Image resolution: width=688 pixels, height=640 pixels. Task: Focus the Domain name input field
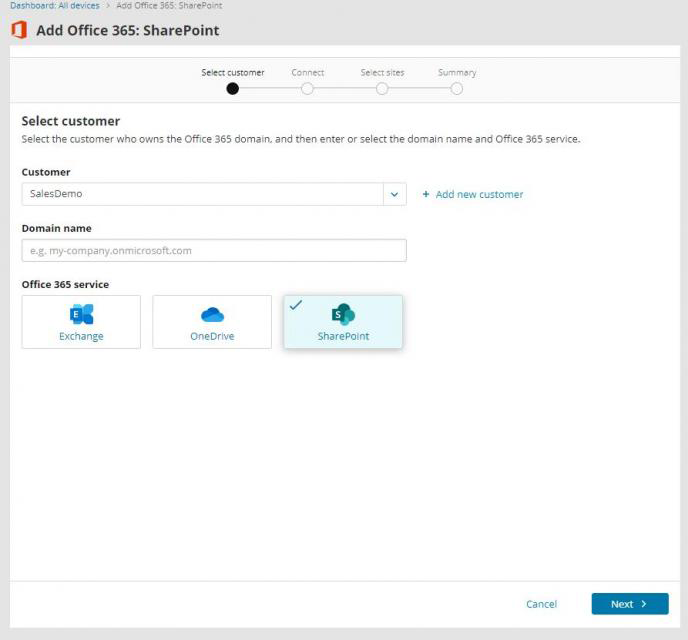tap(214, 250)
